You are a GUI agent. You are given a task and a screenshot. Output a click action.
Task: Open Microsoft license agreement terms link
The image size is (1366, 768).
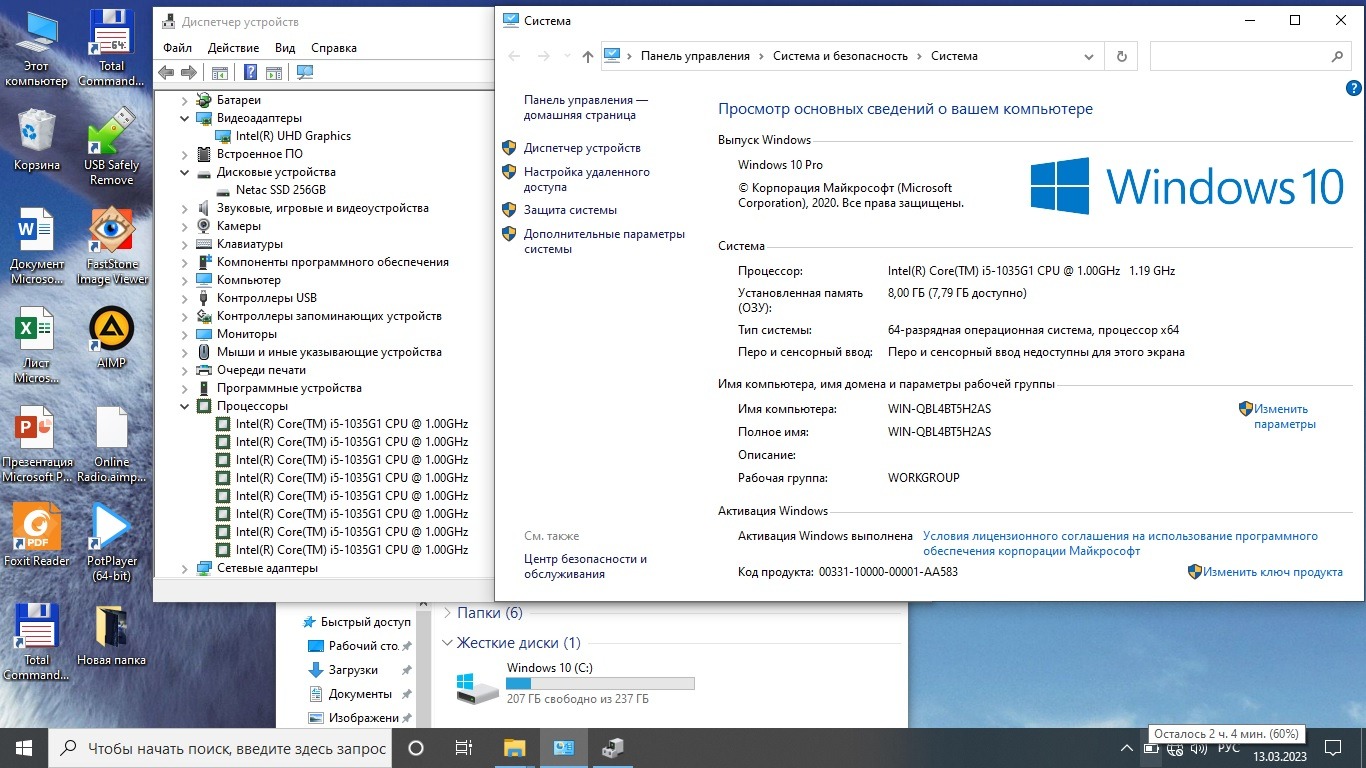tap(1120, 544)
